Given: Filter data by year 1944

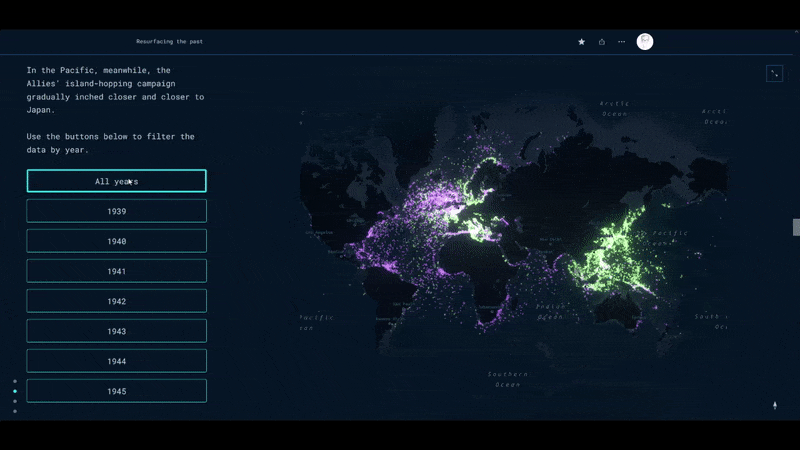Looking at the screenshot, I should (x=117, y=361).
